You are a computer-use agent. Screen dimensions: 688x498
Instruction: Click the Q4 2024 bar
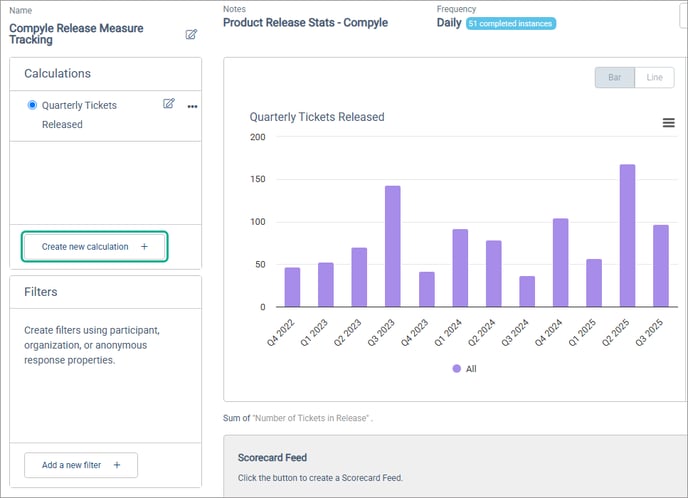pyautogui.click(x=560, y=263)
